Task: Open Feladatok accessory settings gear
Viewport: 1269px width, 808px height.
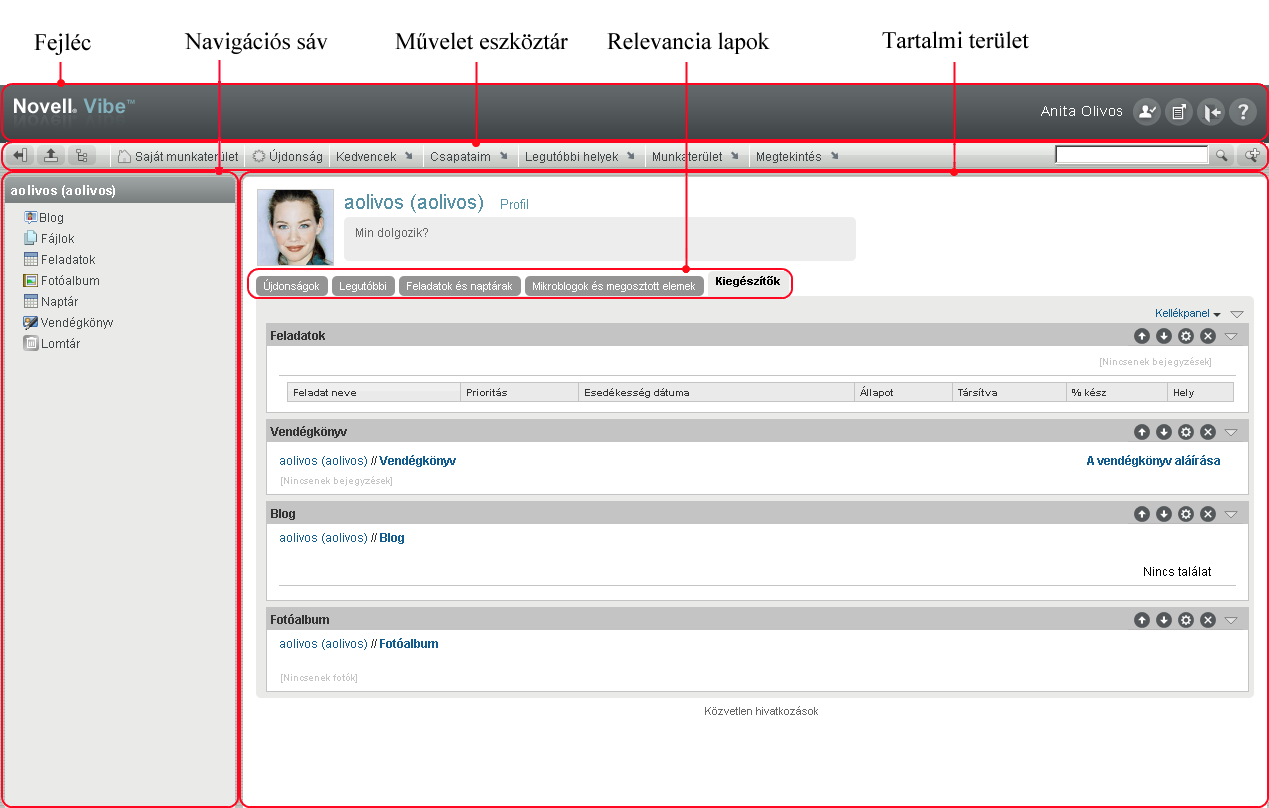Action: (1186, 336)
